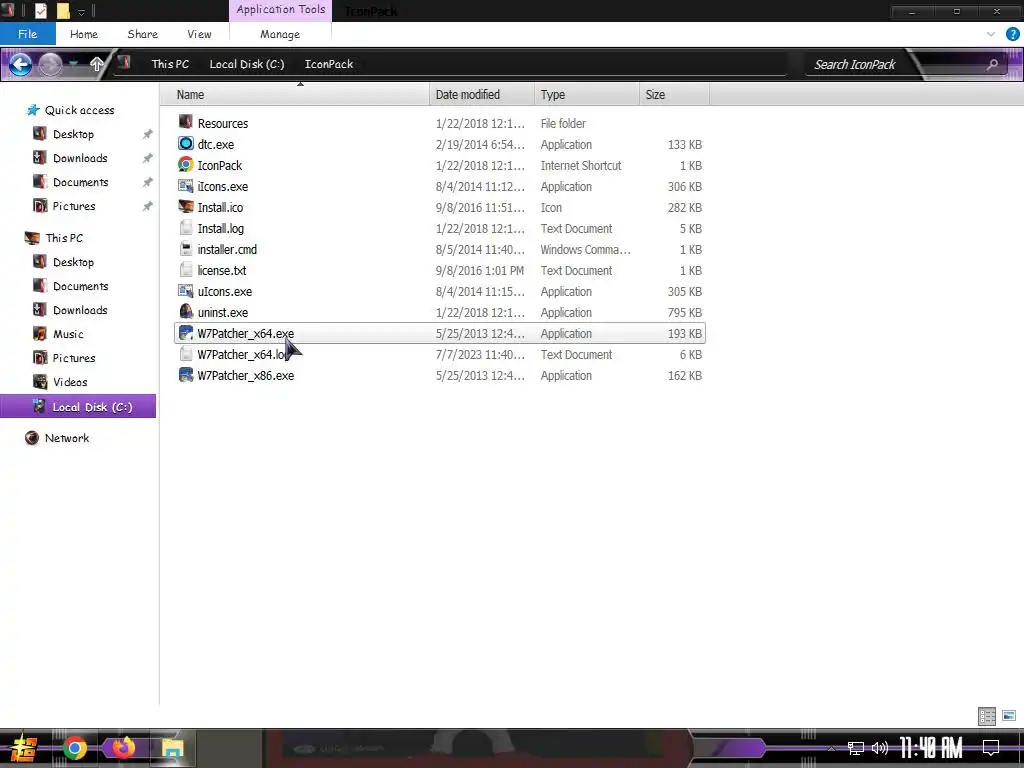Click the Properties quick access icon
This screenshot has width=1024, height=768.
[x=40, y=10]
